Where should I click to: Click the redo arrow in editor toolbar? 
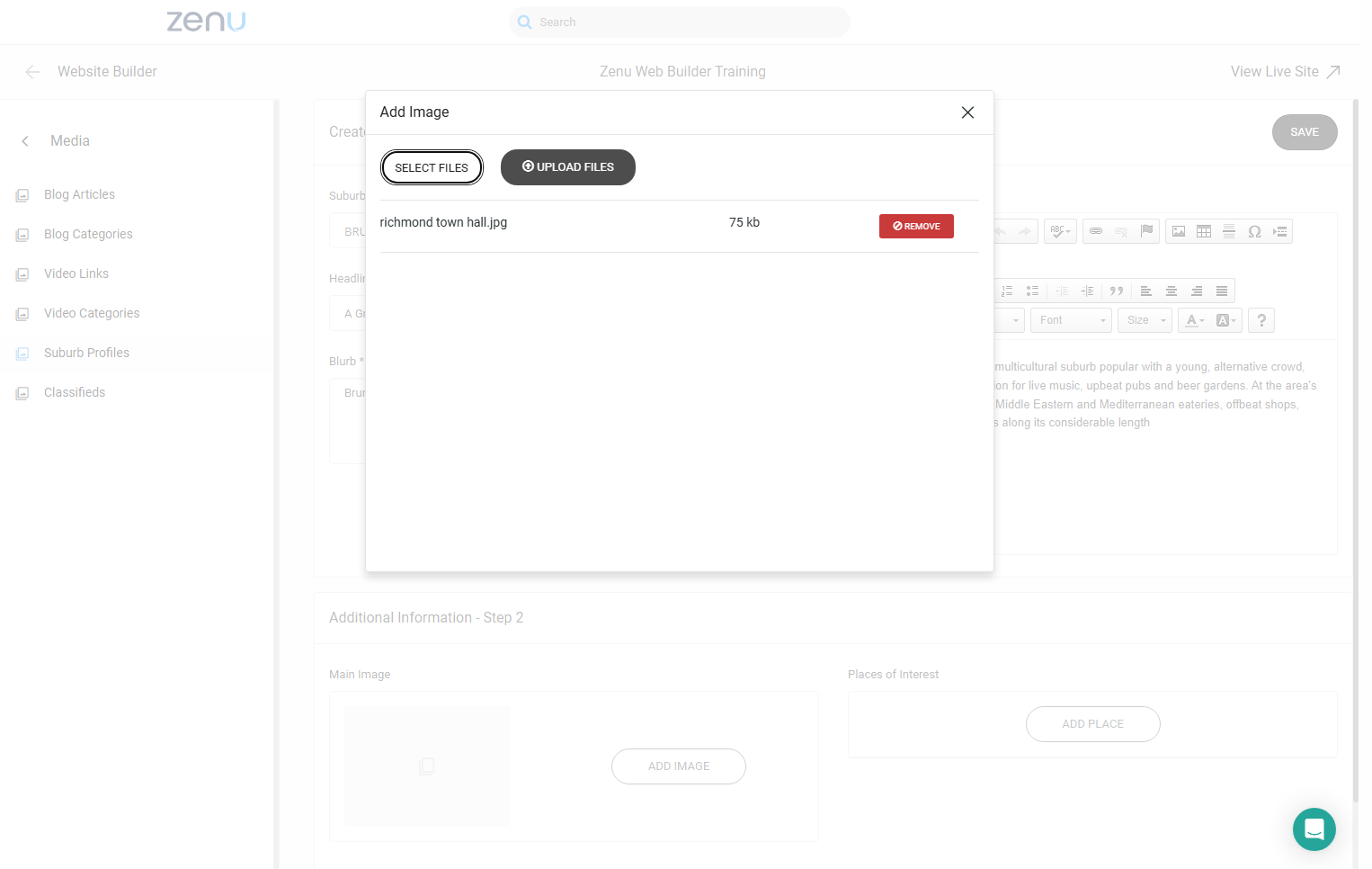(x=1024, y=231)
